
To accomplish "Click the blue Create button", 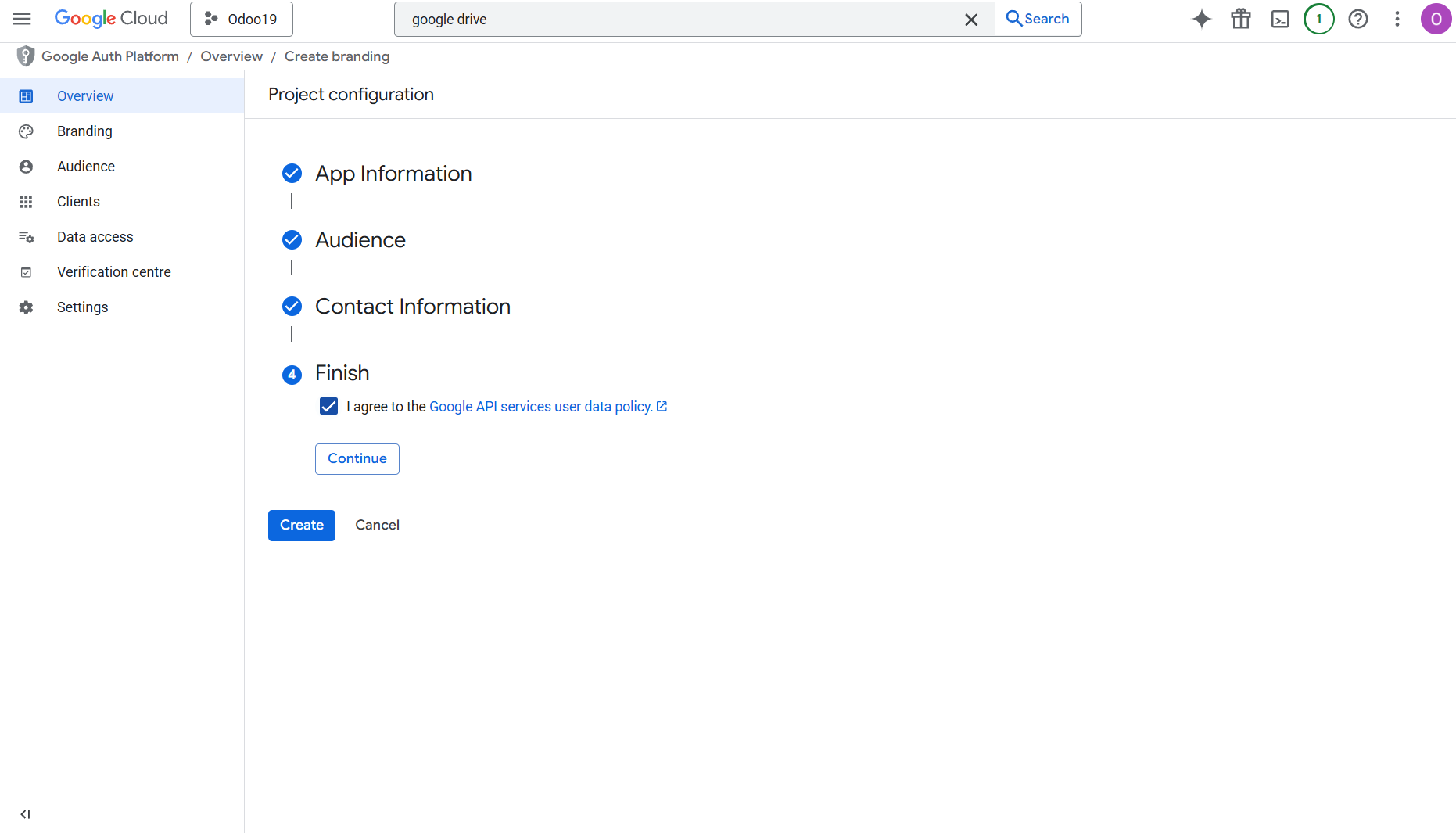I will (301, 525).
